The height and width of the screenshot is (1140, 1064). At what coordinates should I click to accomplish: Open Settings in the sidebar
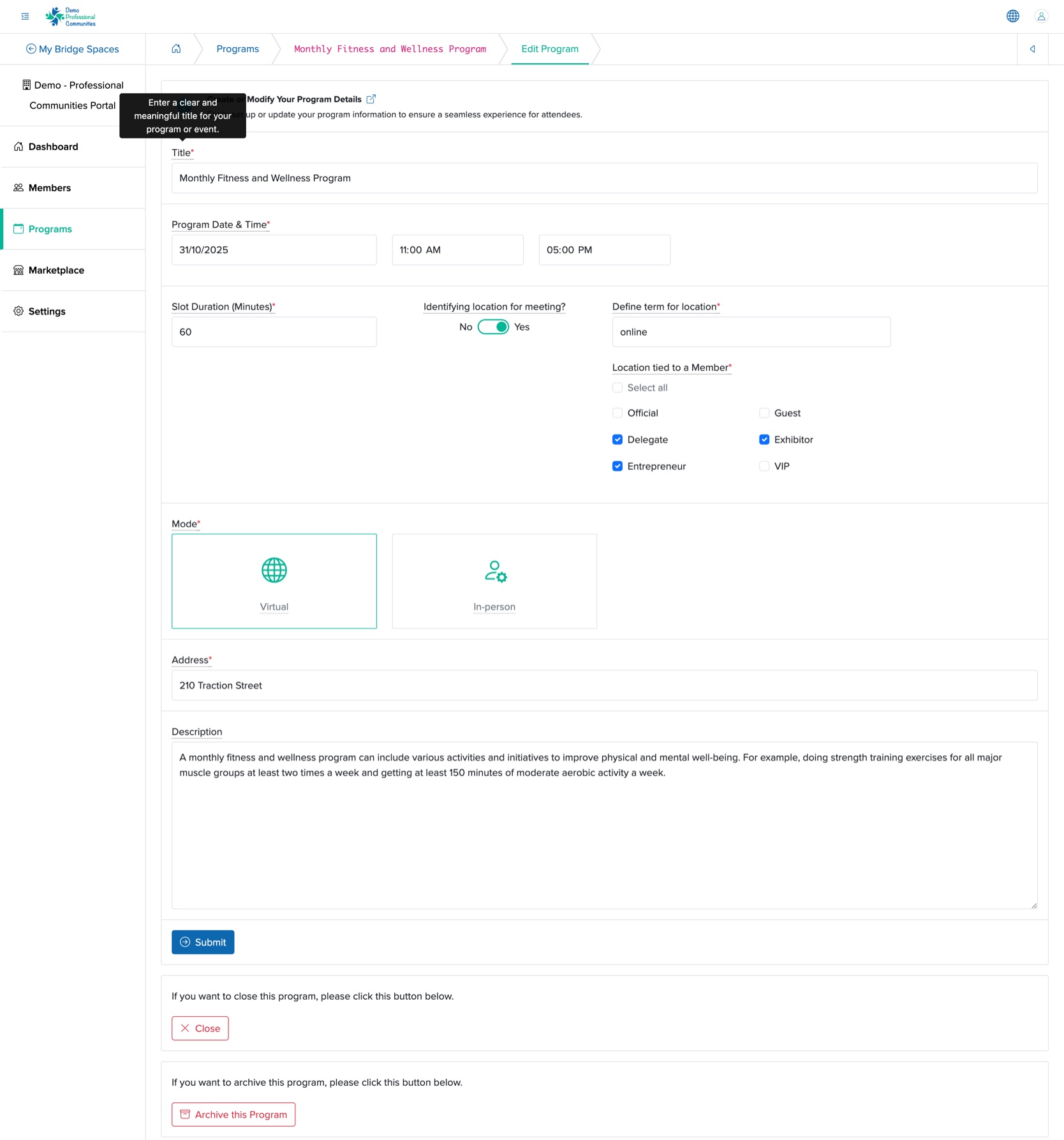tap(73, 311)
